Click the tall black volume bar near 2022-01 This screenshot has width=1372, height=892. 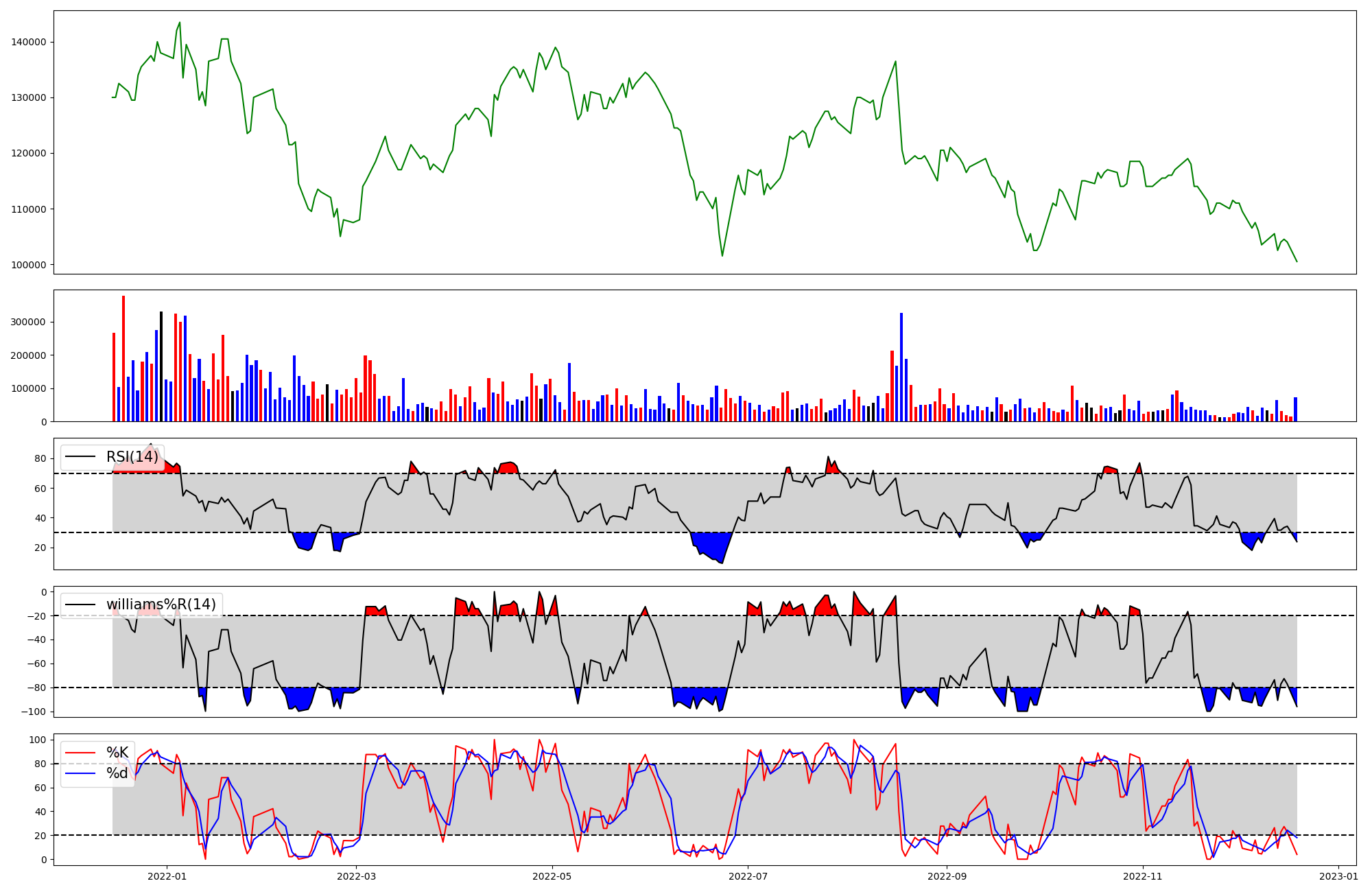(161, 366)
